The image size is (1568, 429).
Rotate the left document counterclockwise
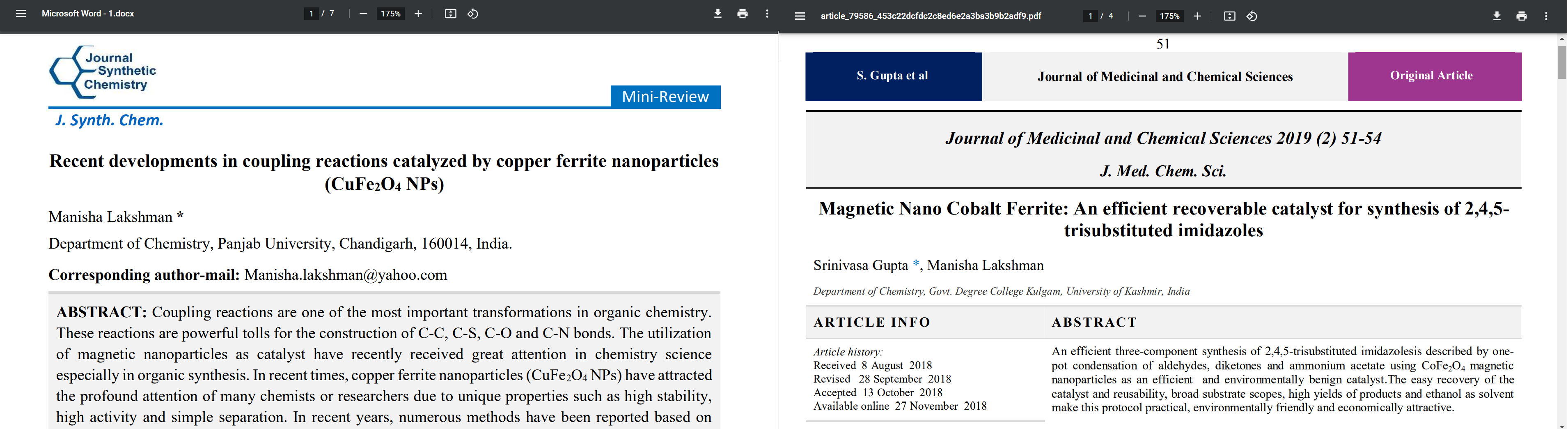click(473, 14)
